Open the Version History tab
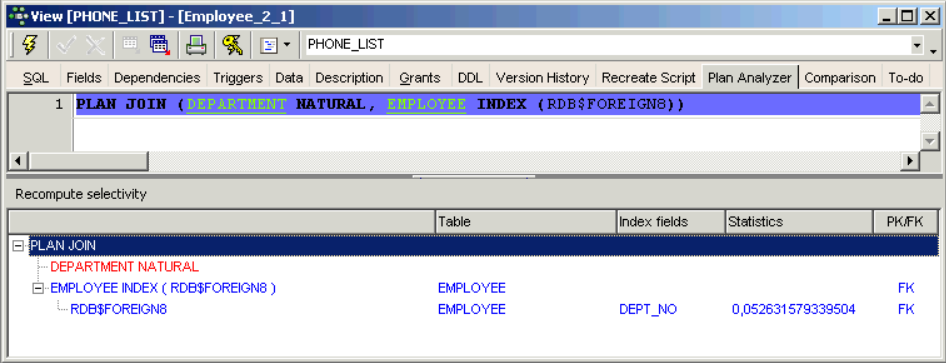The height and width of the screenshot is (363, 946). pos(542,78)
